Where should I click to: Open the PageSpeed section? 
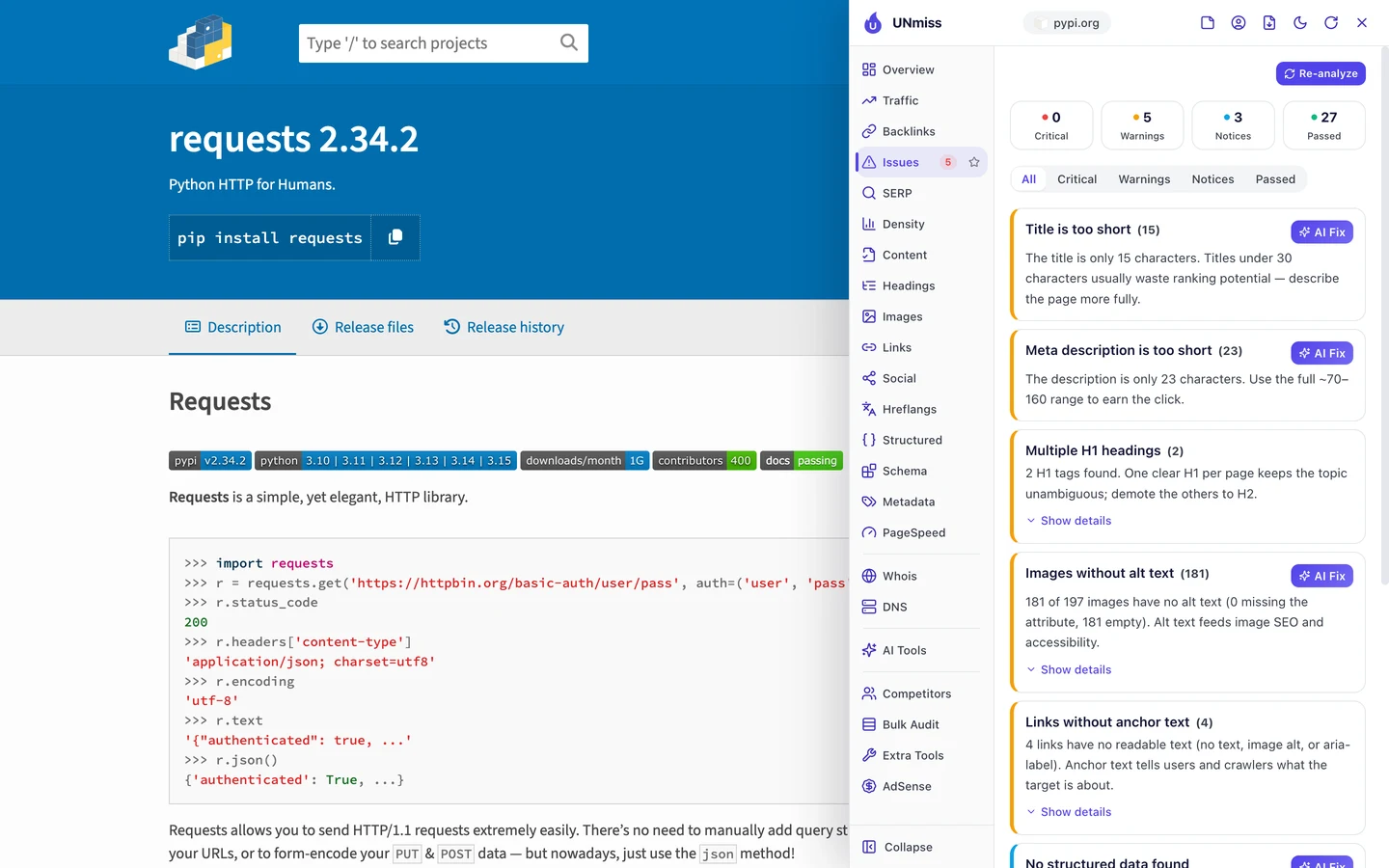tap(921, 532)
